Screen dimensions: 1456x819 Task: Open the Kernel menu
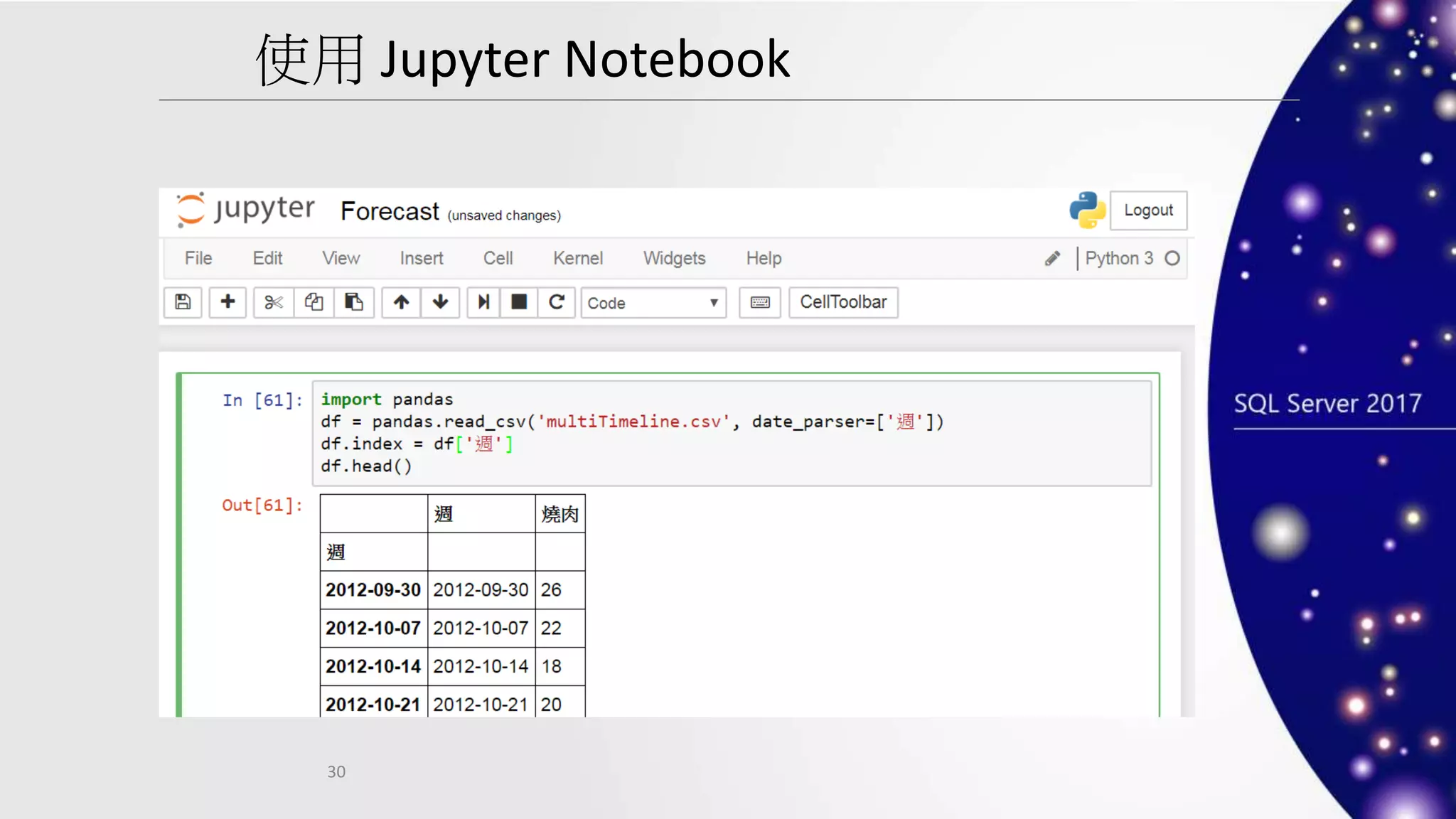coord(578,258)
